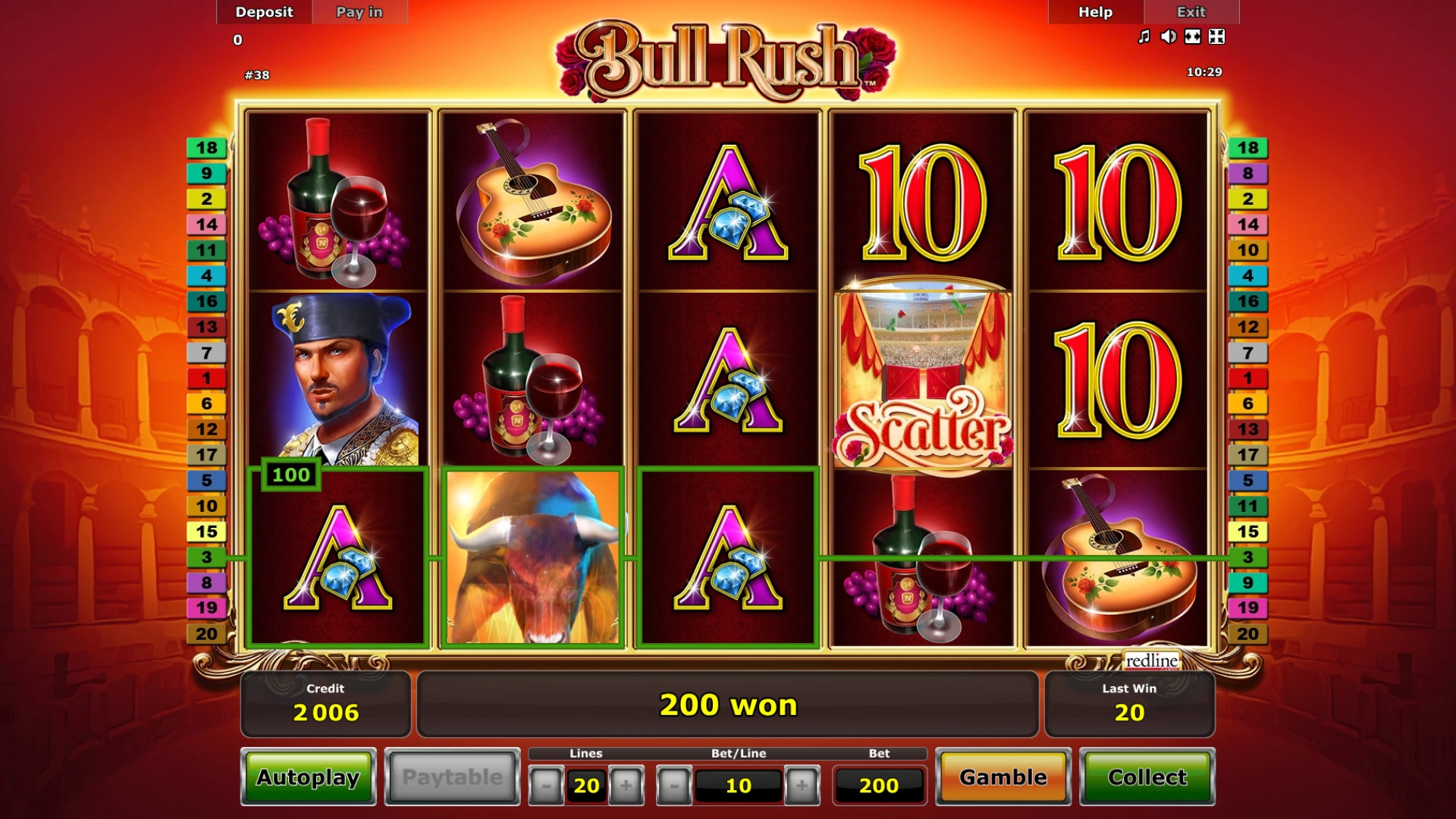Toggle background music with the note icon

tap(1144, 36)
